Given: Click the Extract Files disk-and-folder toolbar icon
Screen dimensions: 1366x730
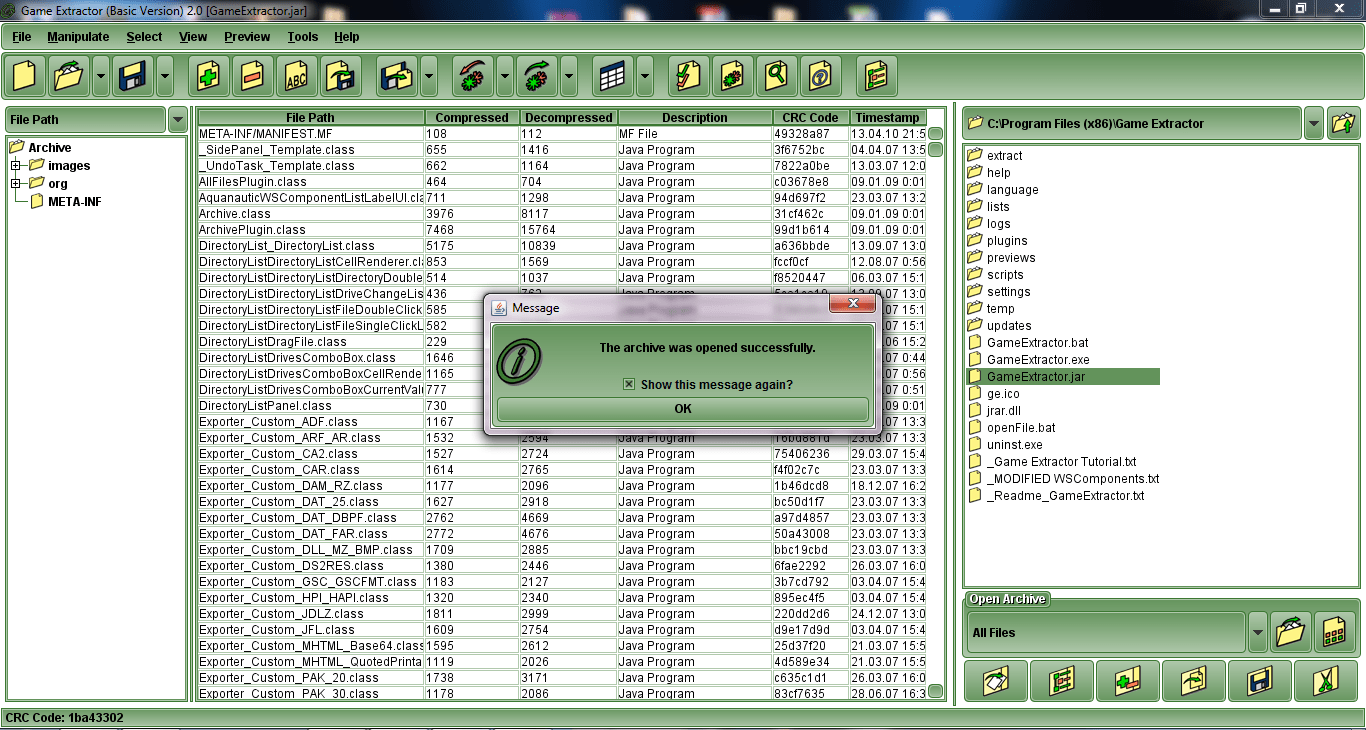Looking at the screenshot, I should point(397,75).
